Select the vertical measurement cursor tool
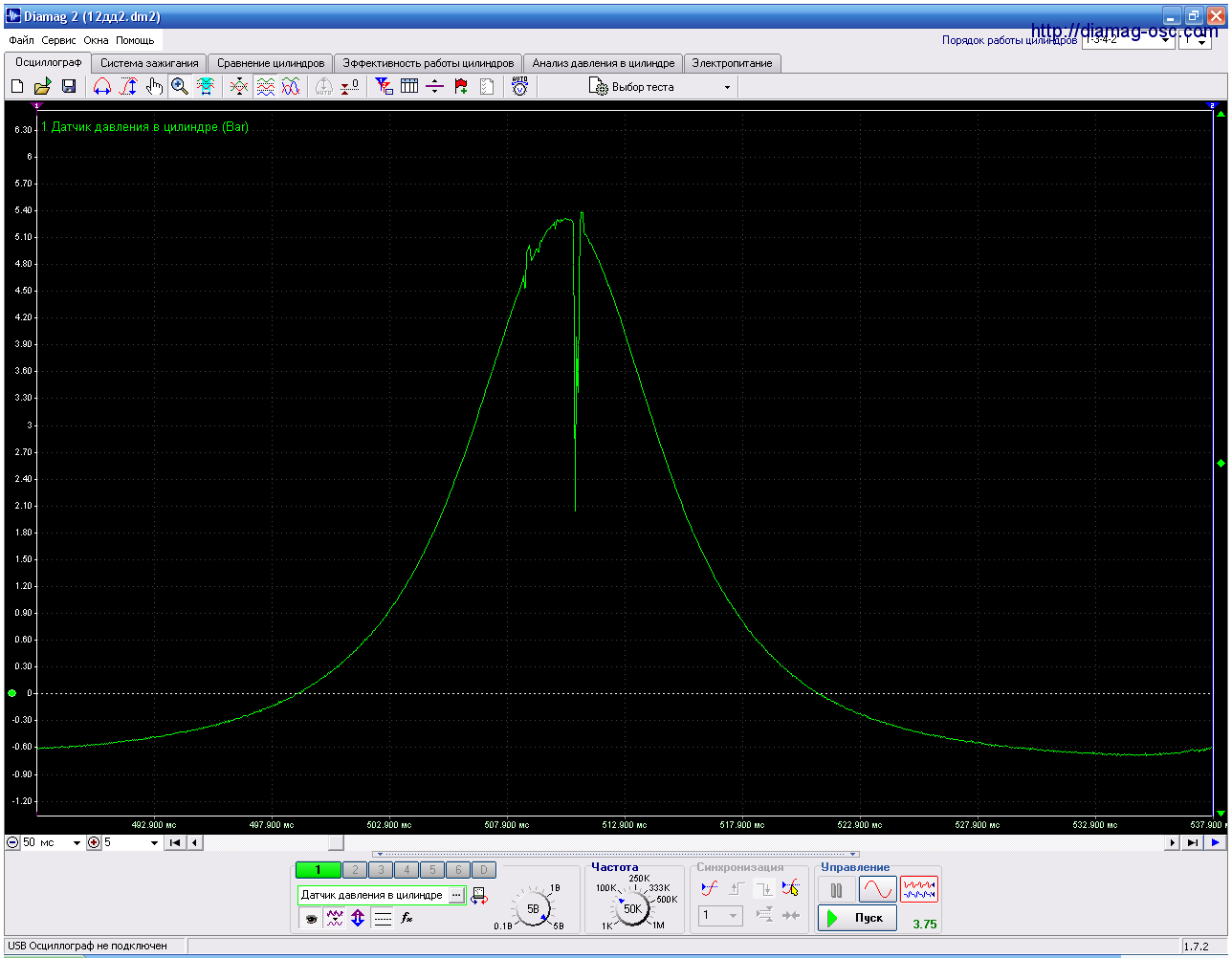This screenshot has width=1232, height=958. pos(128,87)
